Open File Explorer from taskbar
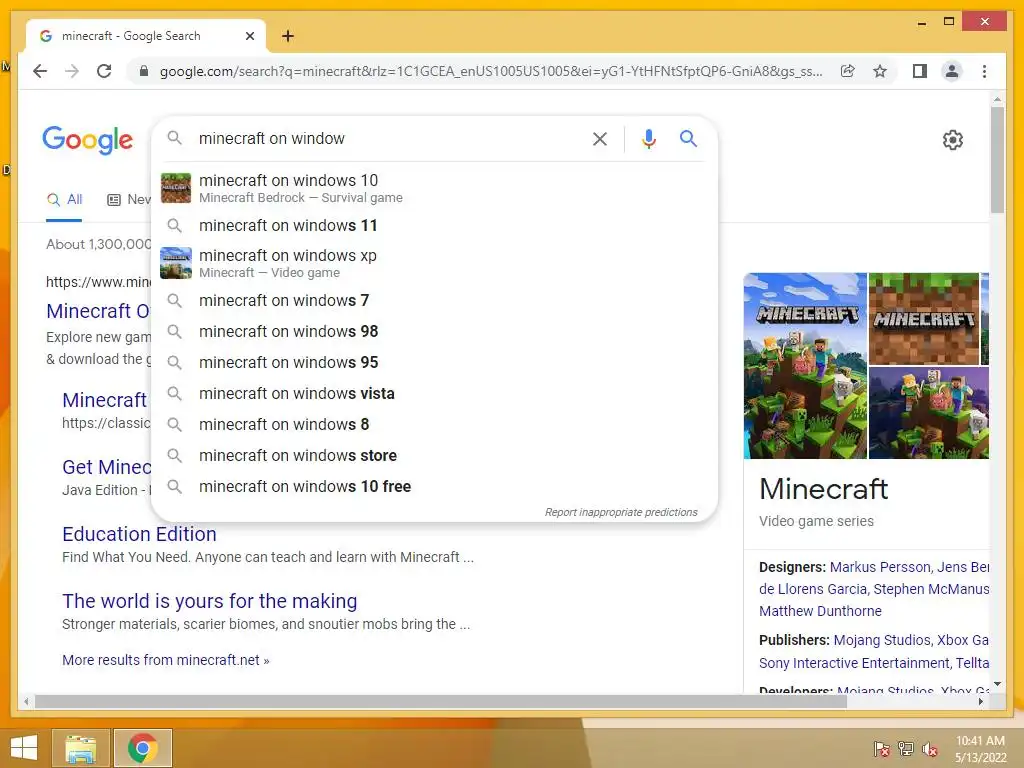1024x768 pixels. click(80, 748)
